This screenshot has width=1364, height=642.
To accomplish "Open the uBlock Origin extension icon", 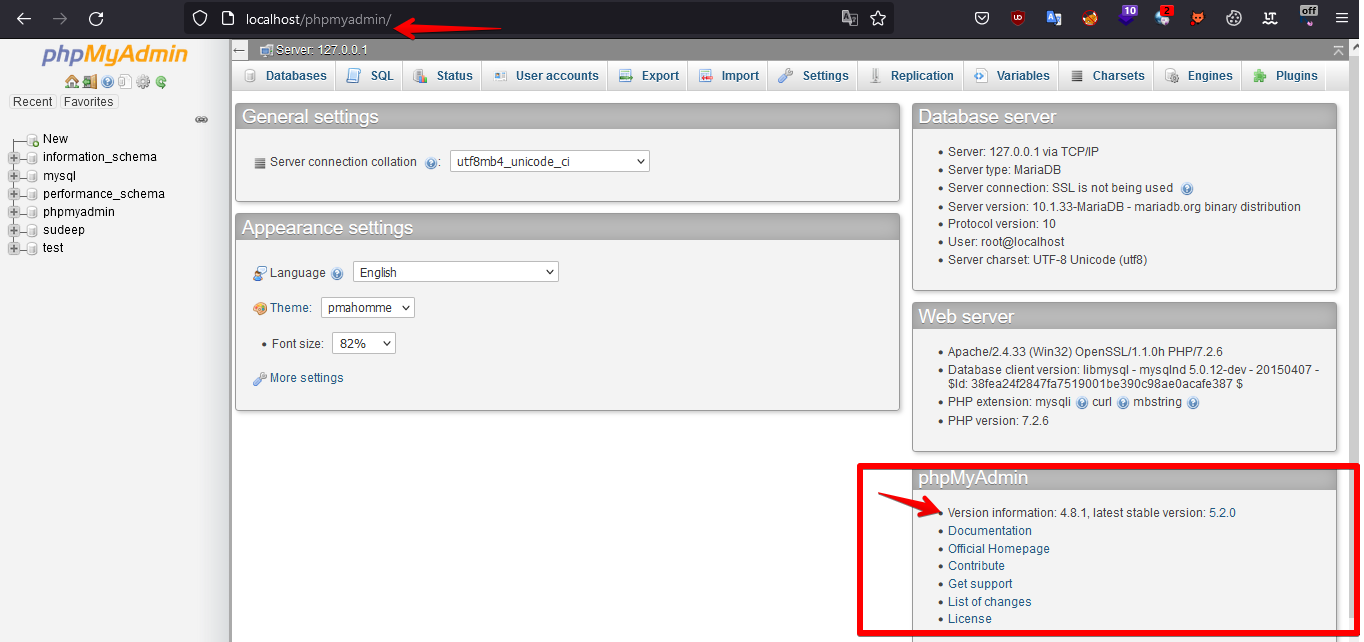I will [1018, 18].
